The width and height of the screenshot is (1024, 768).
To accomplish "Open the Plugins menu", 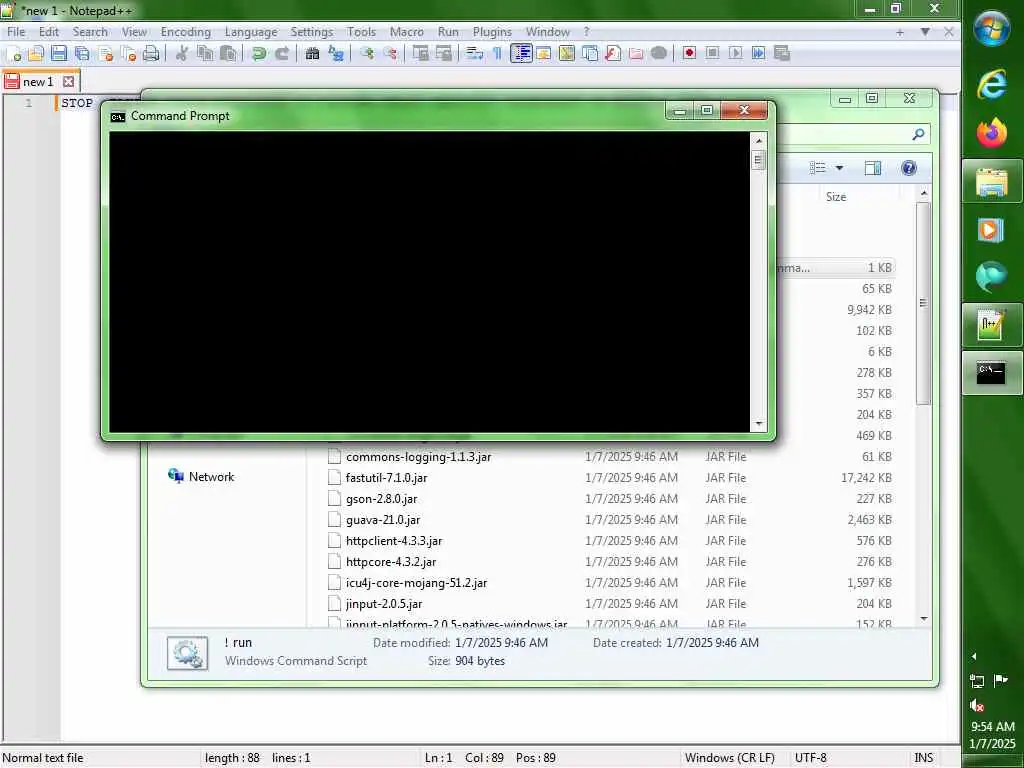I will [x=492, y=31].
